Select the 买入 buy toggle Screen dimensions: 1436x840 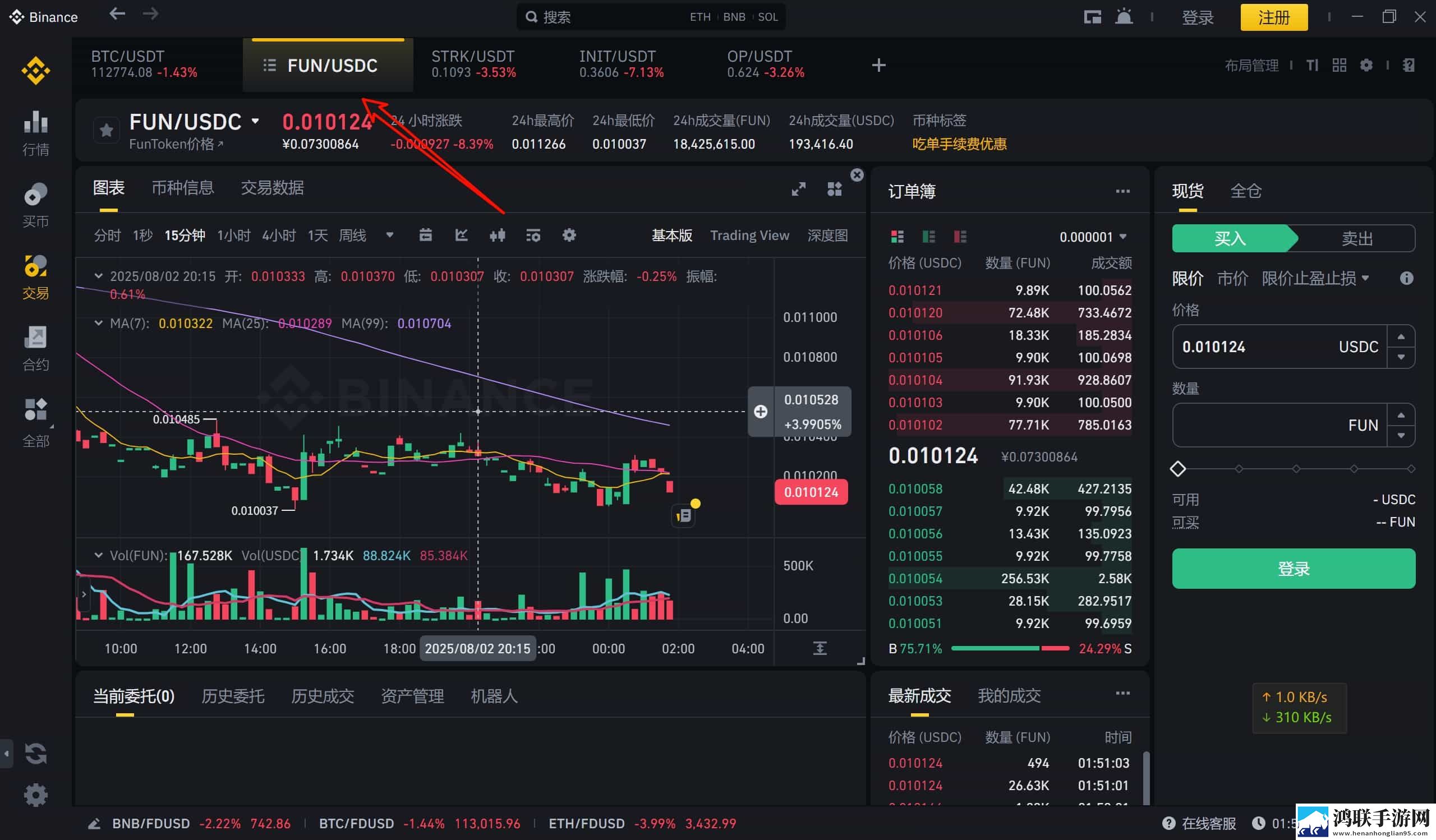(x=1231, y=239)
